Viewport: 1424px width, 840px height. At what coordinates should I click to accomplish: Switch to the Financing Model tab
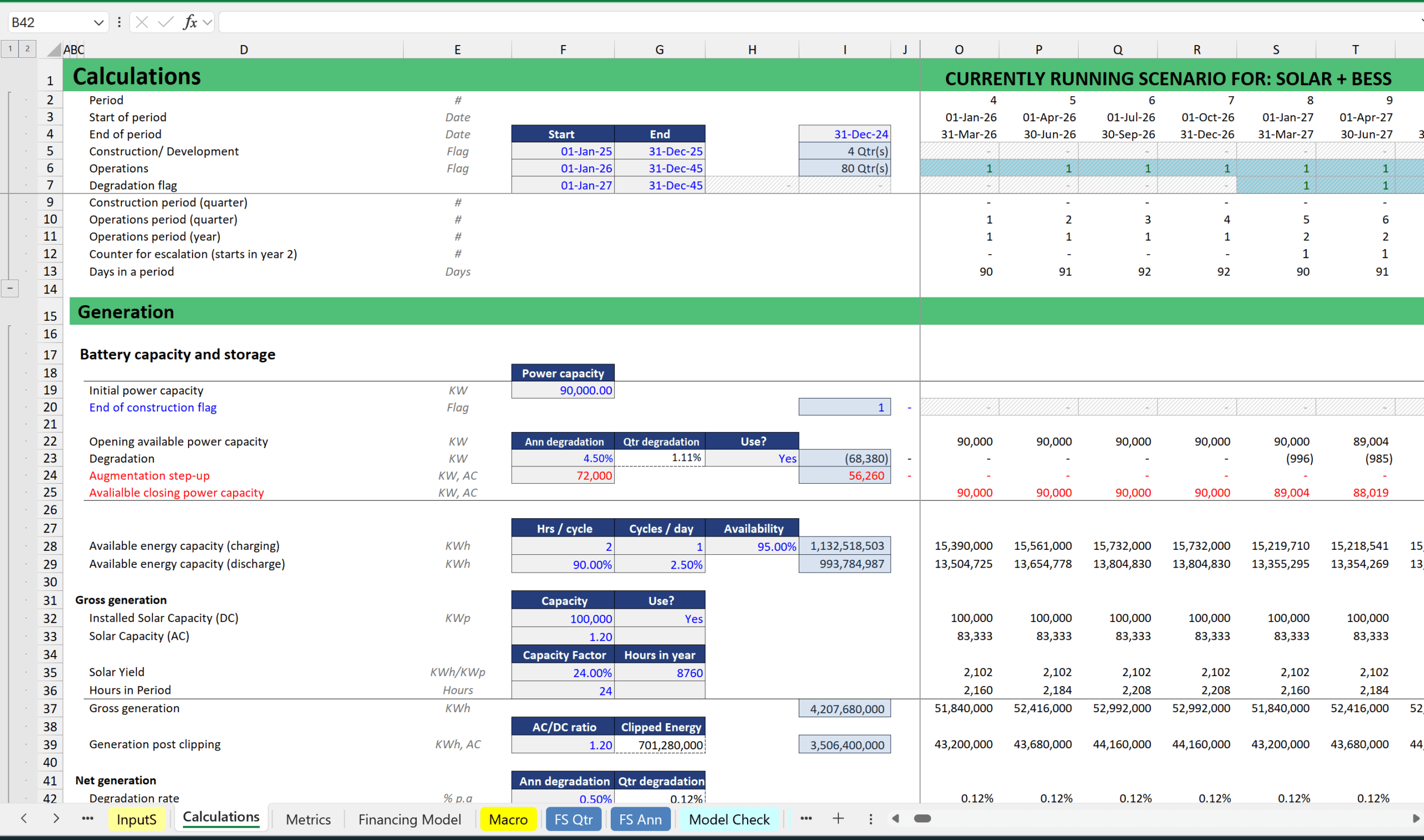pyautogui.click(x=409, y=819)
